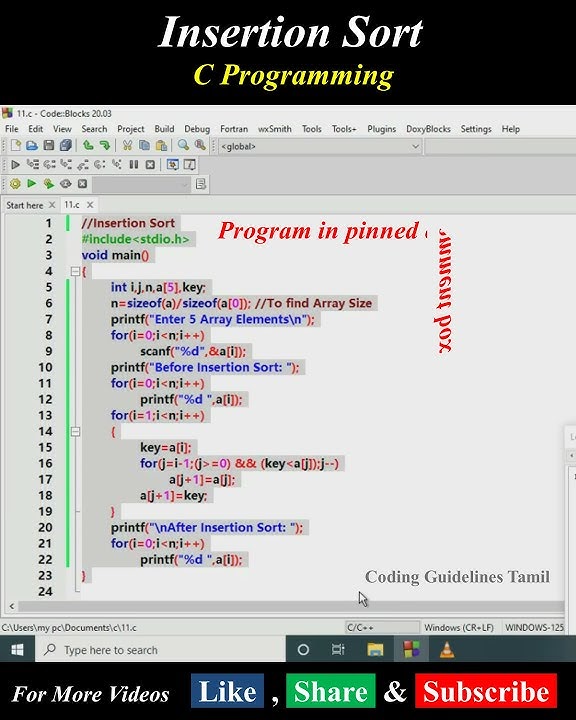Undo the last edit with Undo arrow
Viewport: 576px width, 720px height.
tap(88, 146)
